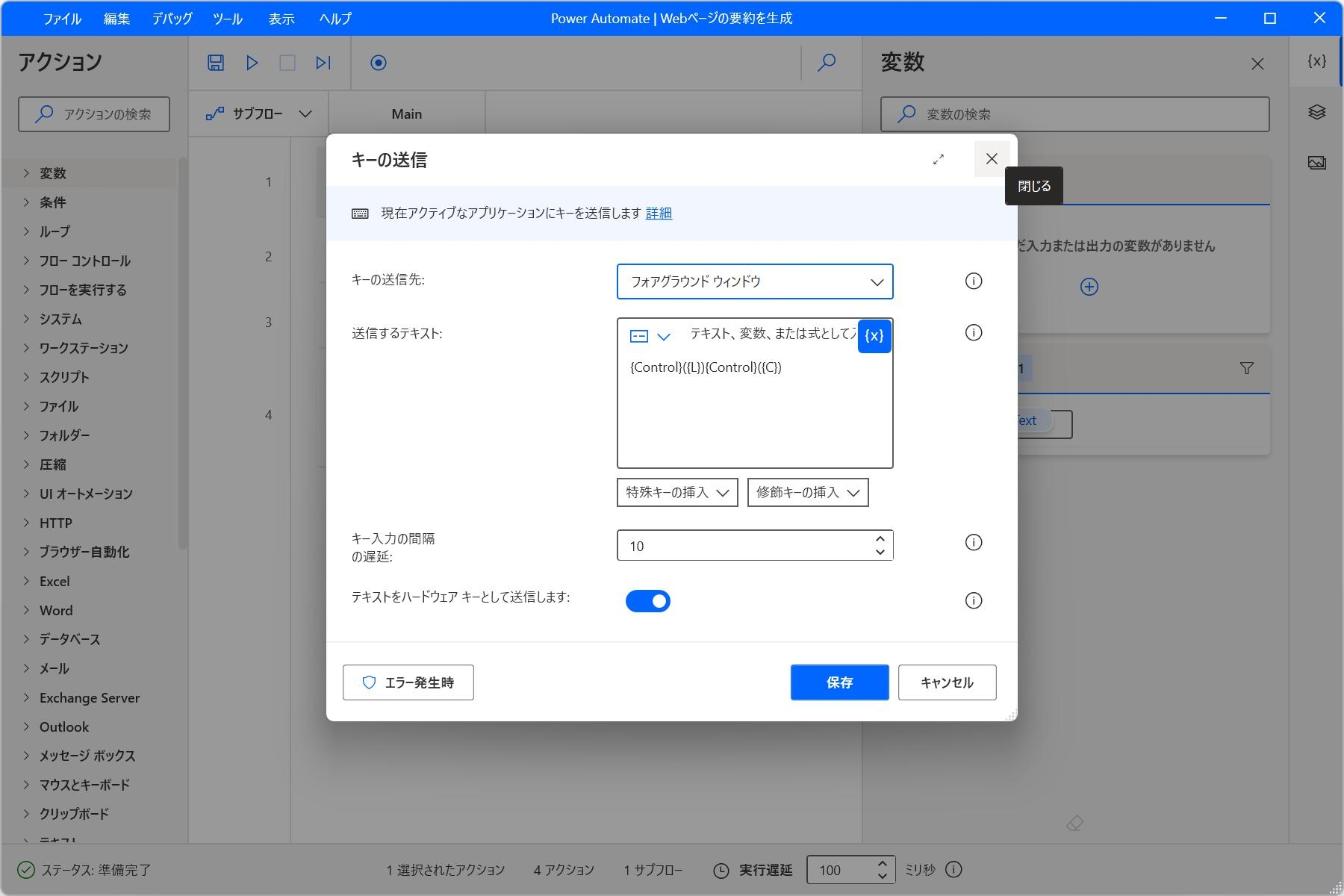The image size is (1344, 896).
Task: Increase key delay with the up arrow
Action: 880,538
